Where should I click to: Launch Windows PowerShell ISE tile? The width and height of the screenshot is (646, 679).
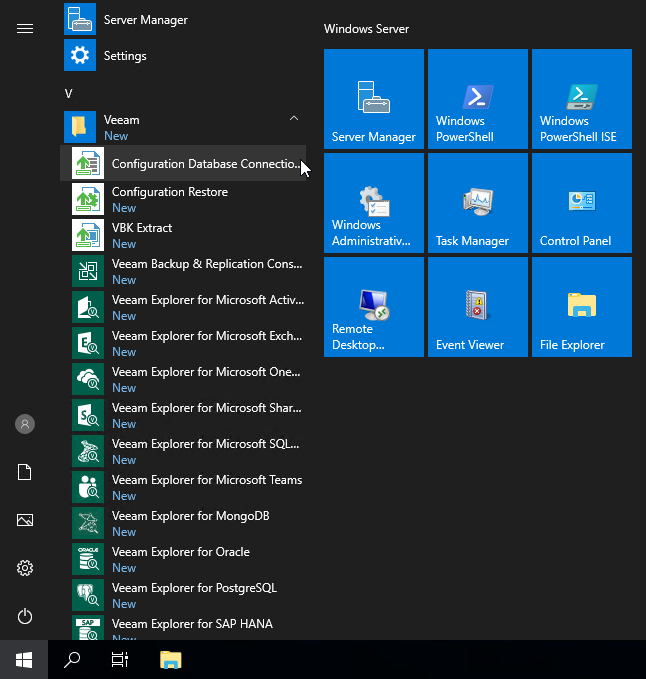pyautogui.click(x=581, y=99)
